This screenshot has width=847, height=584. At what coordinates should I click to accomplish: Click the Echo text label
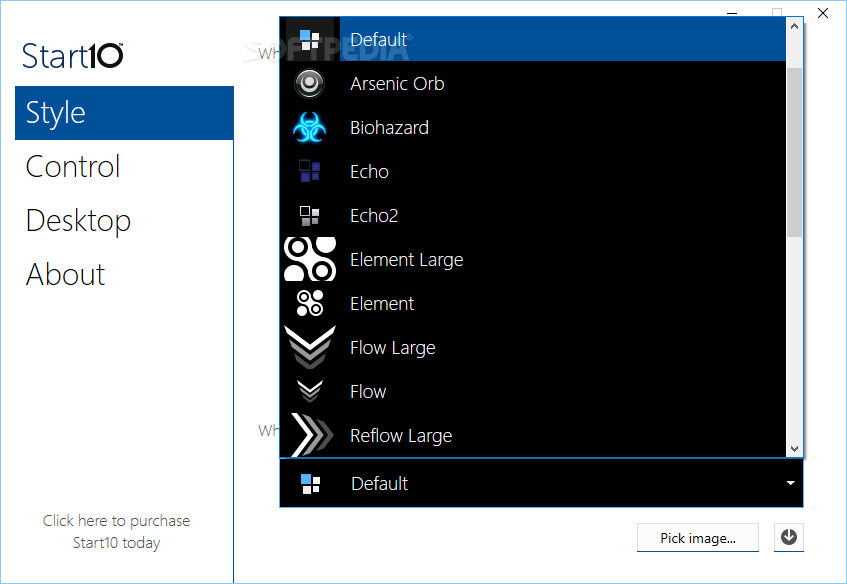pyautogui.click(x=369, y=171)
